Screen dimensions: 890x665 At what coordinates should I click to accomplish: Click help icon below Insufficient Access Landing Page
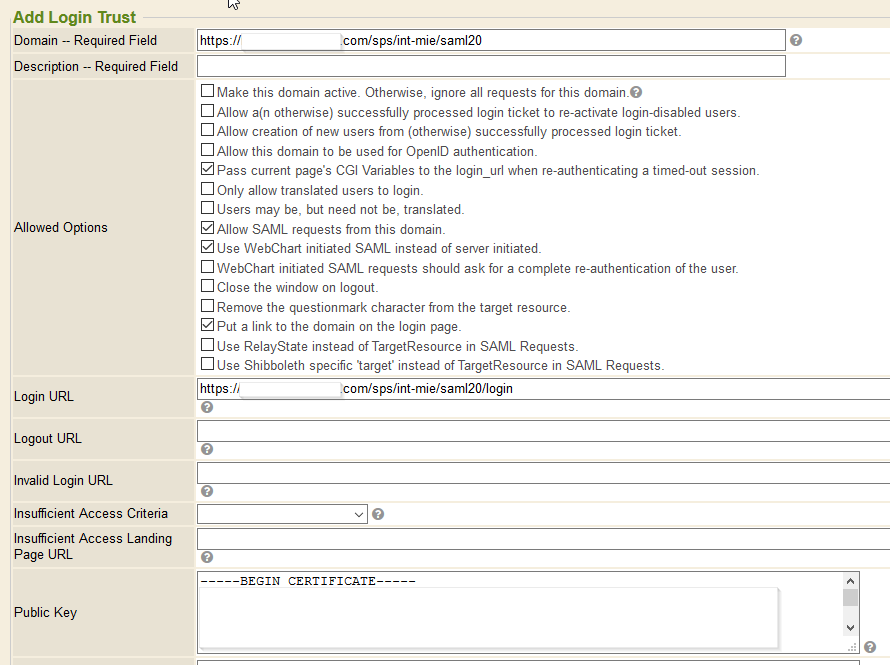click(207, 557)
